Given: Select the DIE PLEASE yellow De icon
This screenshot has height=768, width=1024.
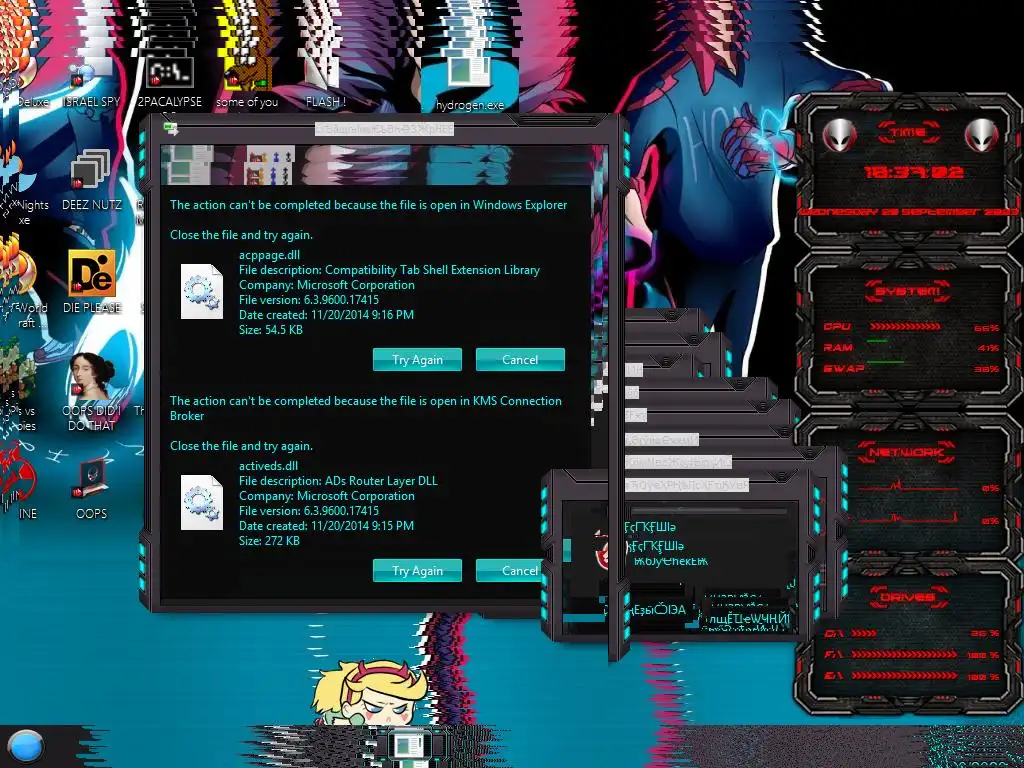Looking at the screenshot, I should [91, 282].
